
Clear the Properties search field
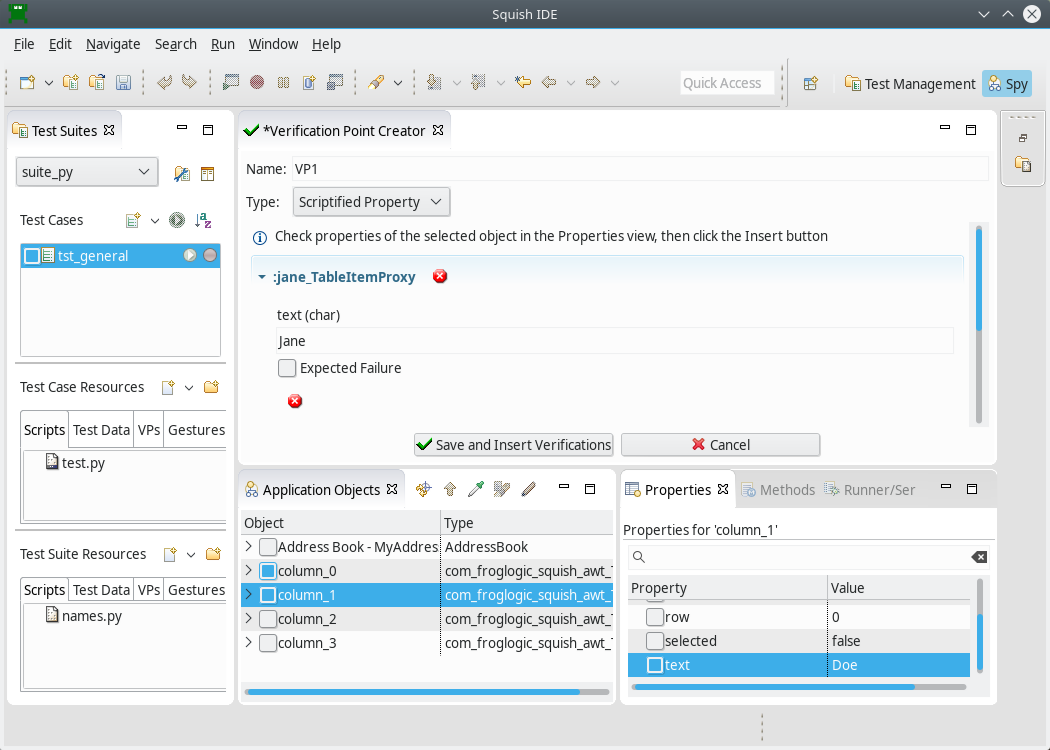tap(978, 557)
